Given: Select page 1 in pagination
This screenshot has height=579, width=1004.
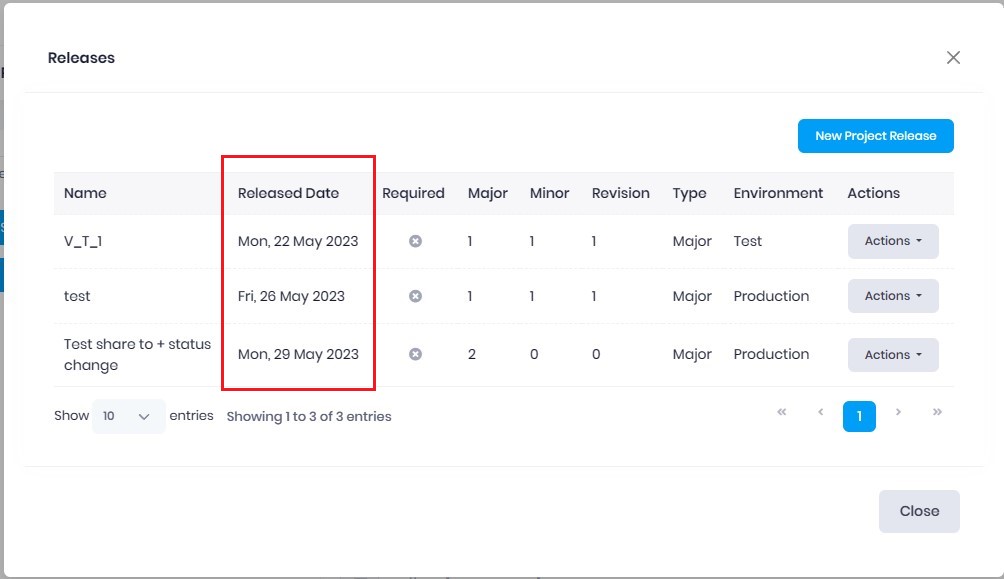Looking at the screenshot, I should pos(859,416).
